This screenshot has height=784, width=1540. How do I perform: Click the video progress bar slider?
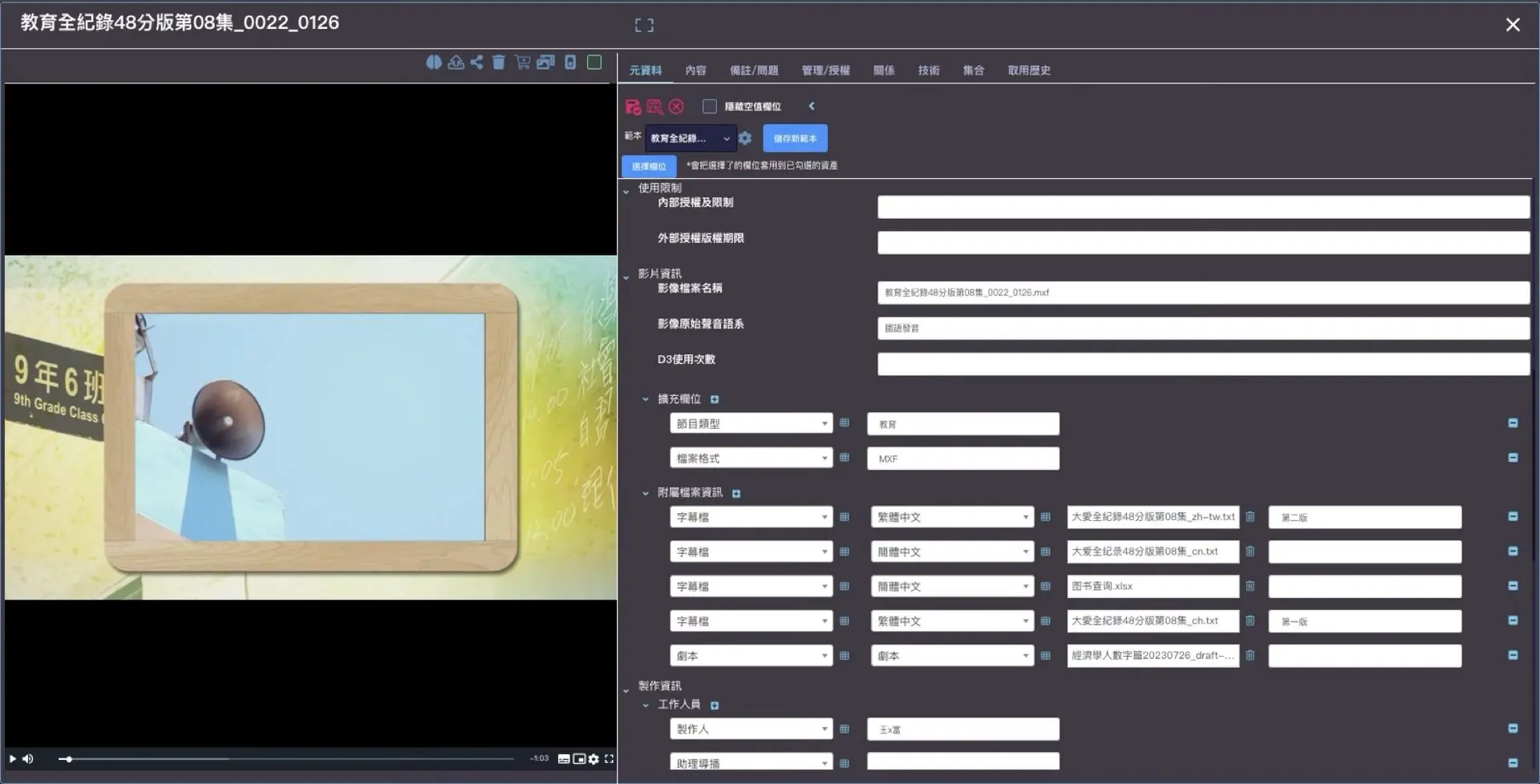pos(289,759)
